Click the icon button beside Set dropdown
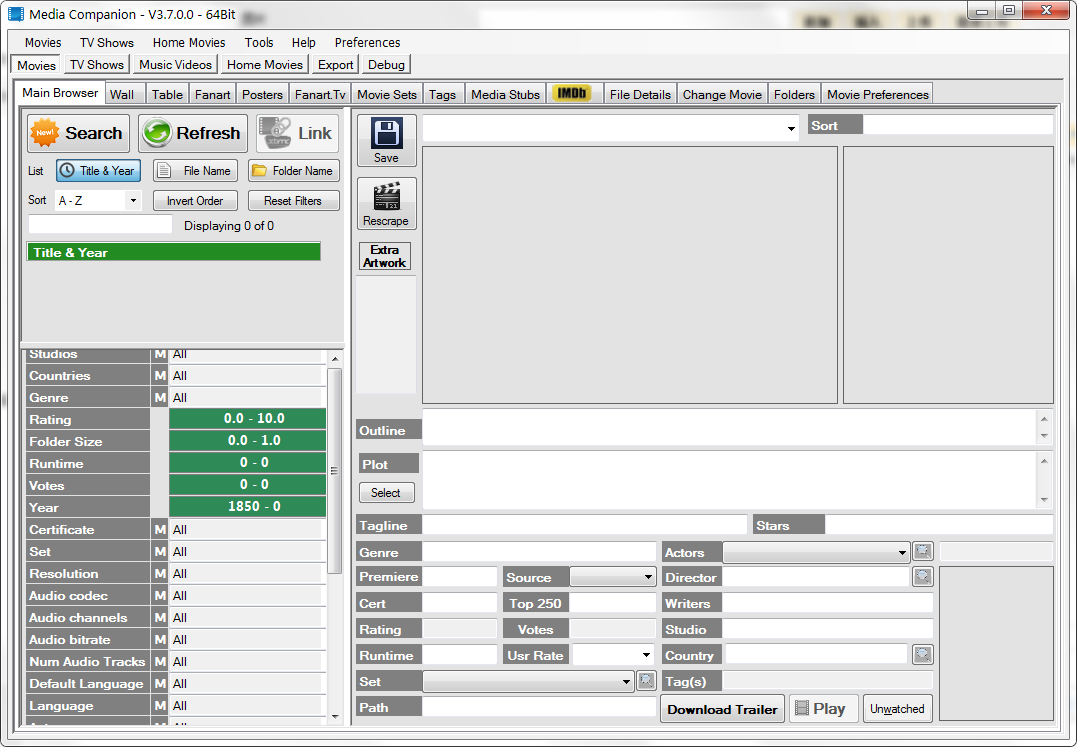The height and width of the screenshot is (747, 1077). tap(646, 681)
